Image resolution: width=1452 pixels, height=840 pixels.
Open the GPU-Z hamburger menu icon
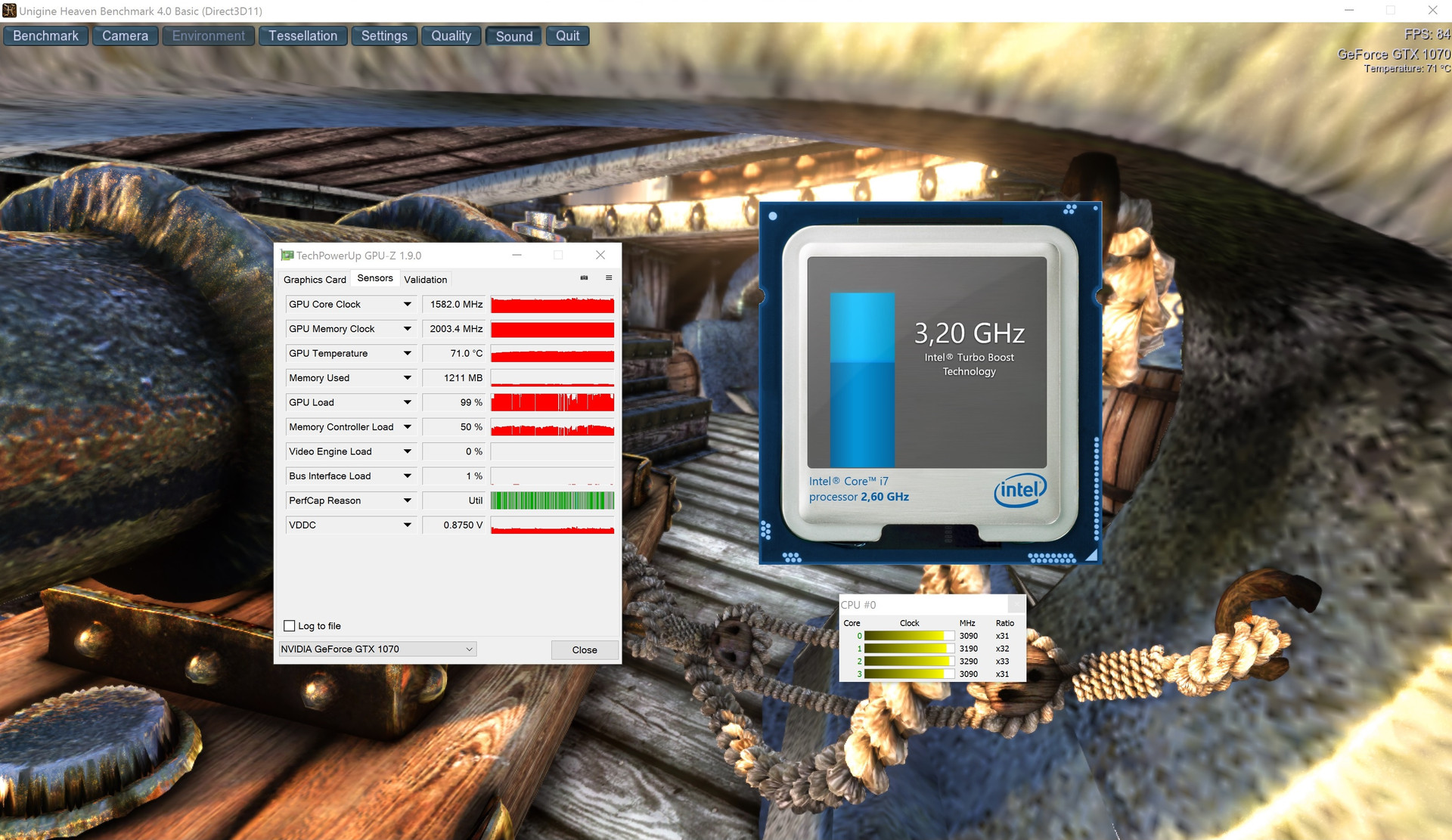tap(609, 278)
